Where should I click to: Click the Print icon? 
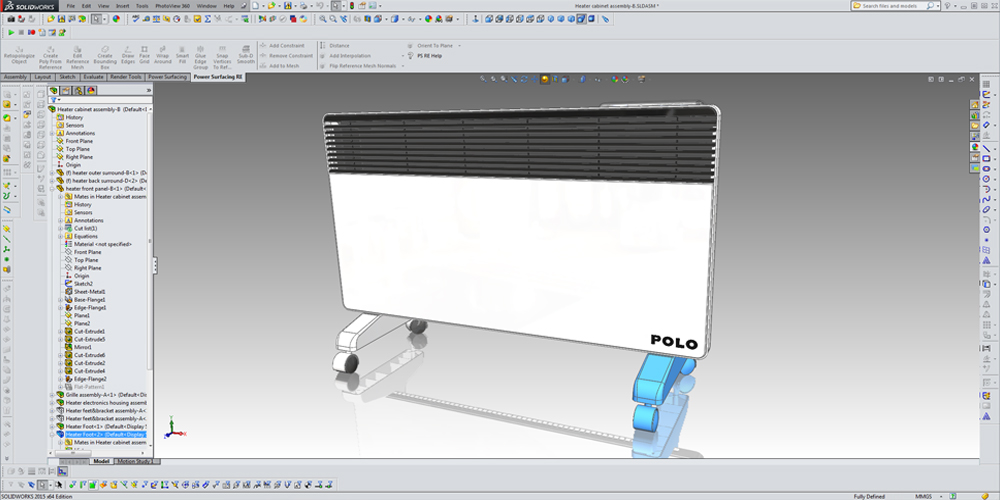(x=304, y=6)
